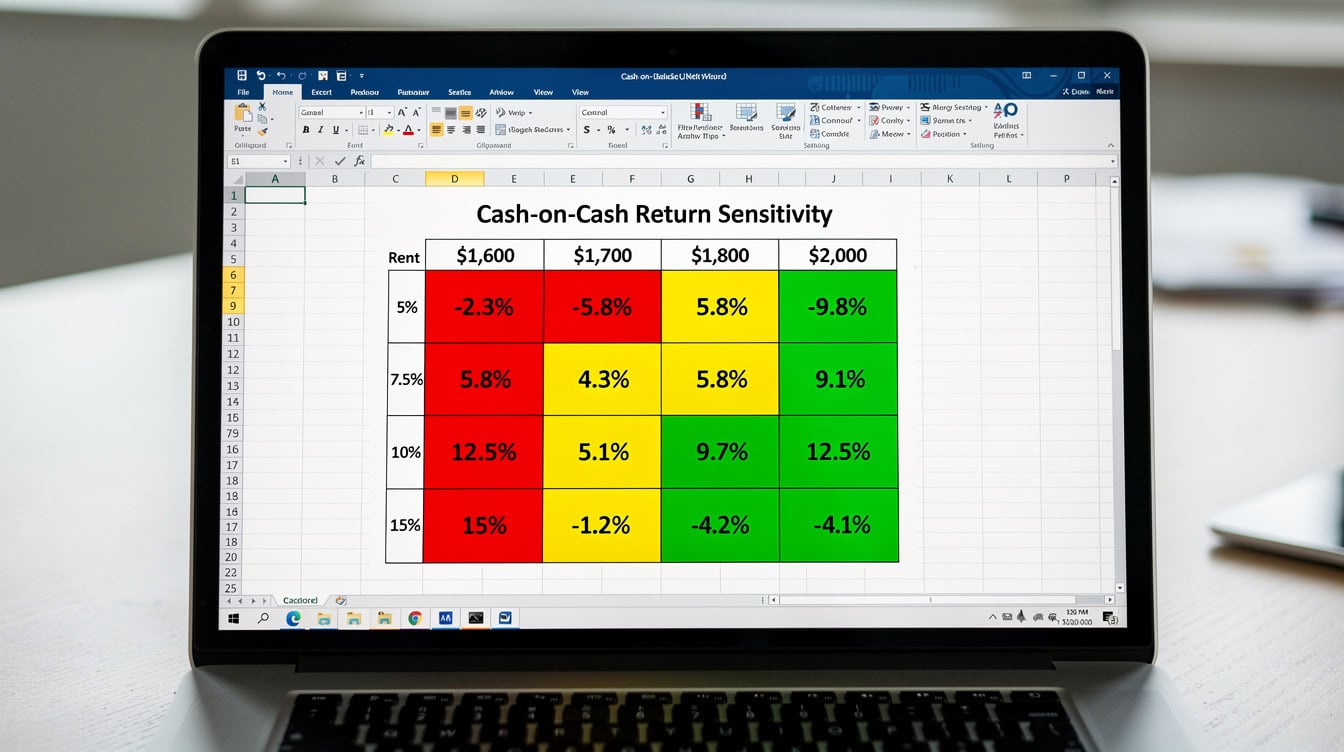Toggle Align Left in the ribbon
Screen dimensions: 1344x752
point(436,130)
